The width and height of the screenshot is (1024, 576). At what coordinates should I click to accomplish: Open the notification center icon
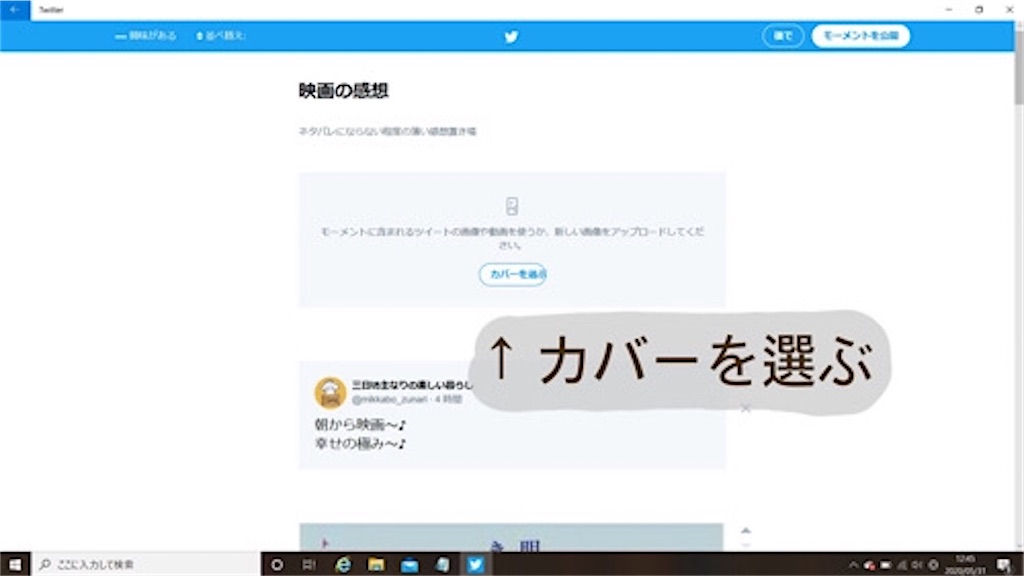click(x=1004, y=565)
